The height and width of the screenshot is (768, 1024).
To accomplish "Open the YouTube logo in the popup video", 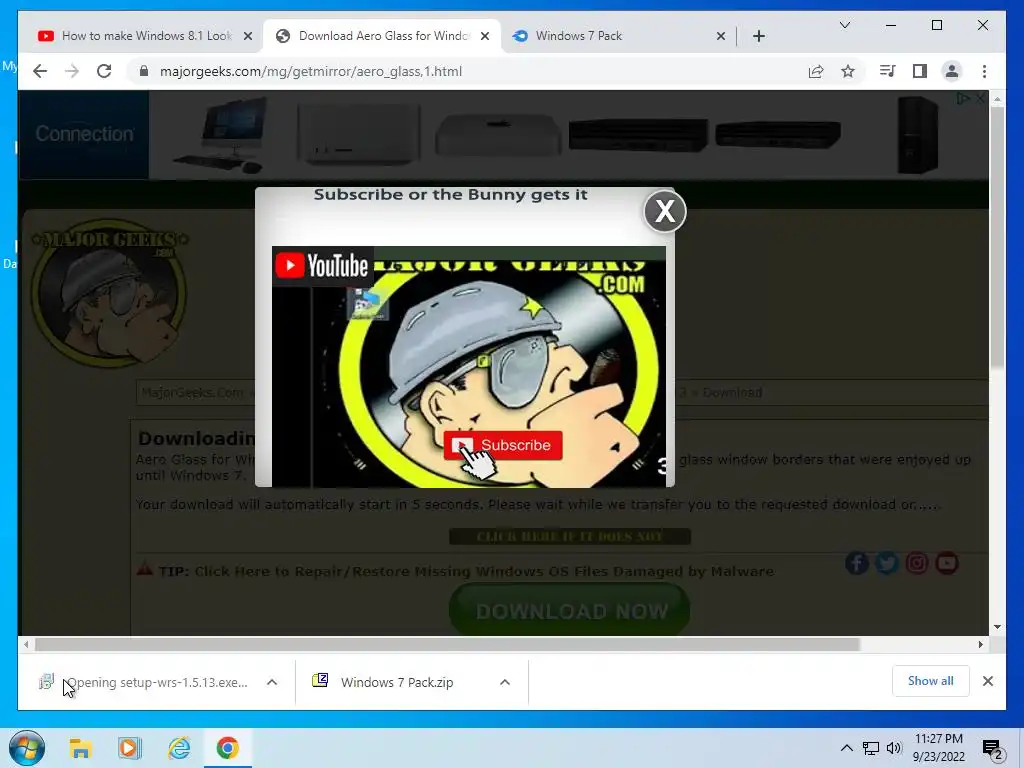I will click(322, 266).
